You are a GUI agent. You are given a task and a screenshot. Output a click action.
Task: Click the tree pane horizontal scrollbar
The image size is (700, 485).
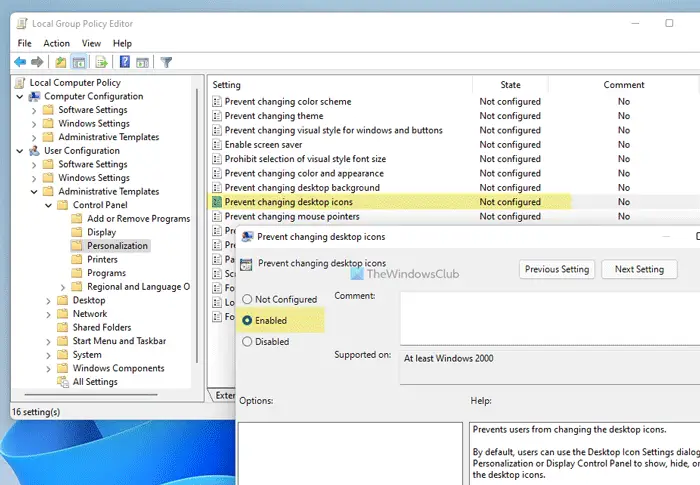tap(91, 395)
